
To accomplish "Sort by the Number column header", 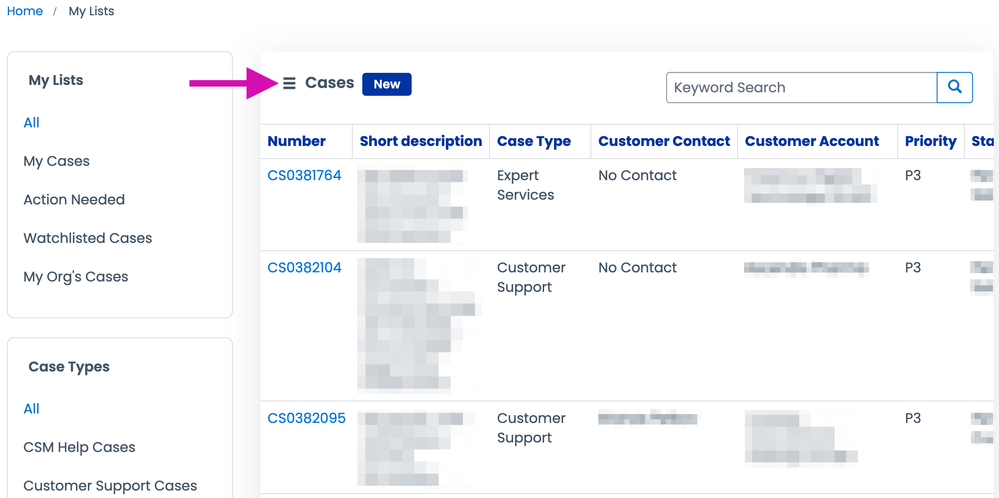I will (297, 141).
